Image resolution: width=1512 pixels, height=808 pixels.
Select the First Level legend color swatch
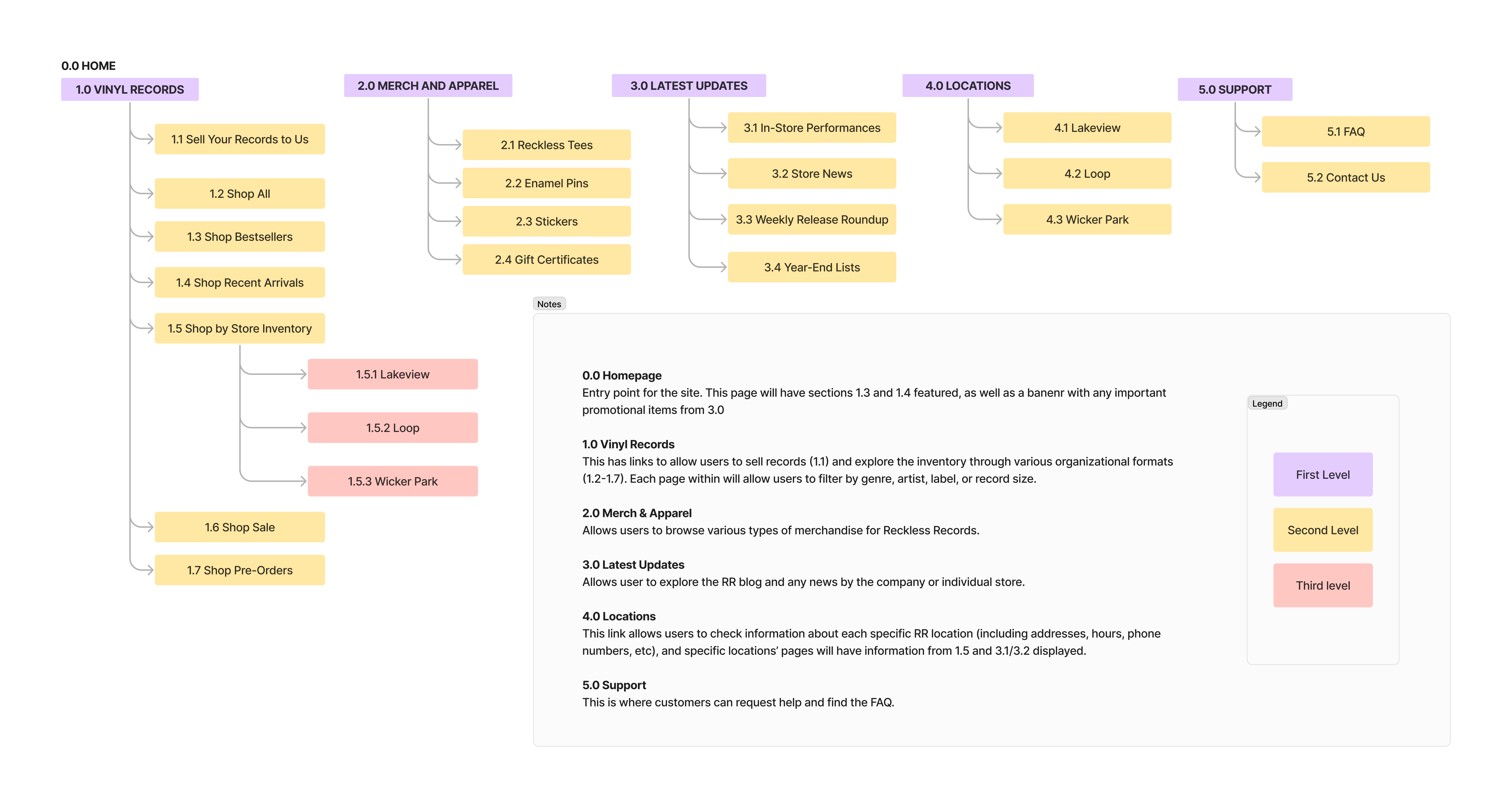point(1322,474)
